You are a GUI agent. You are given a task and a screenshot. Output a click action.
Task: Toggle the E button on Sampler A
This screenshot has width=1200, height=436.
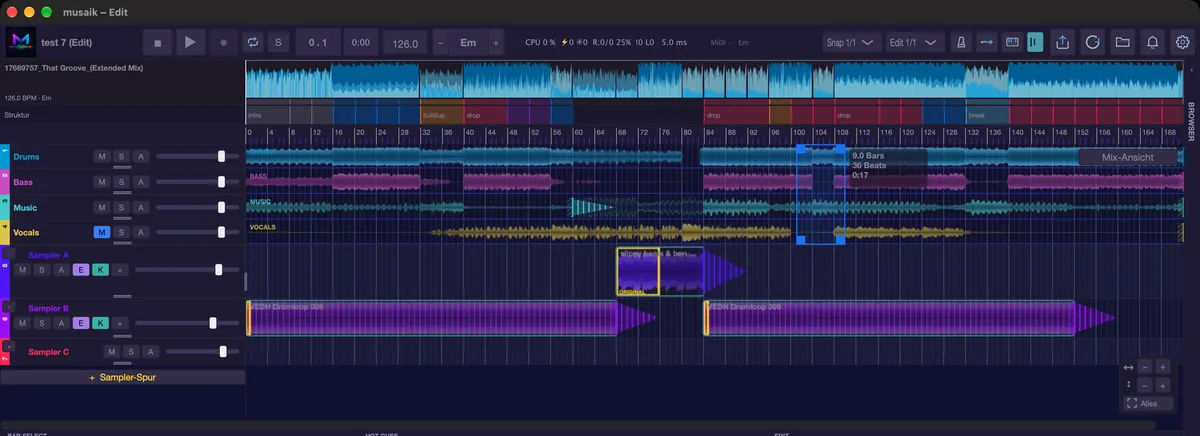[x=80, y=270]
